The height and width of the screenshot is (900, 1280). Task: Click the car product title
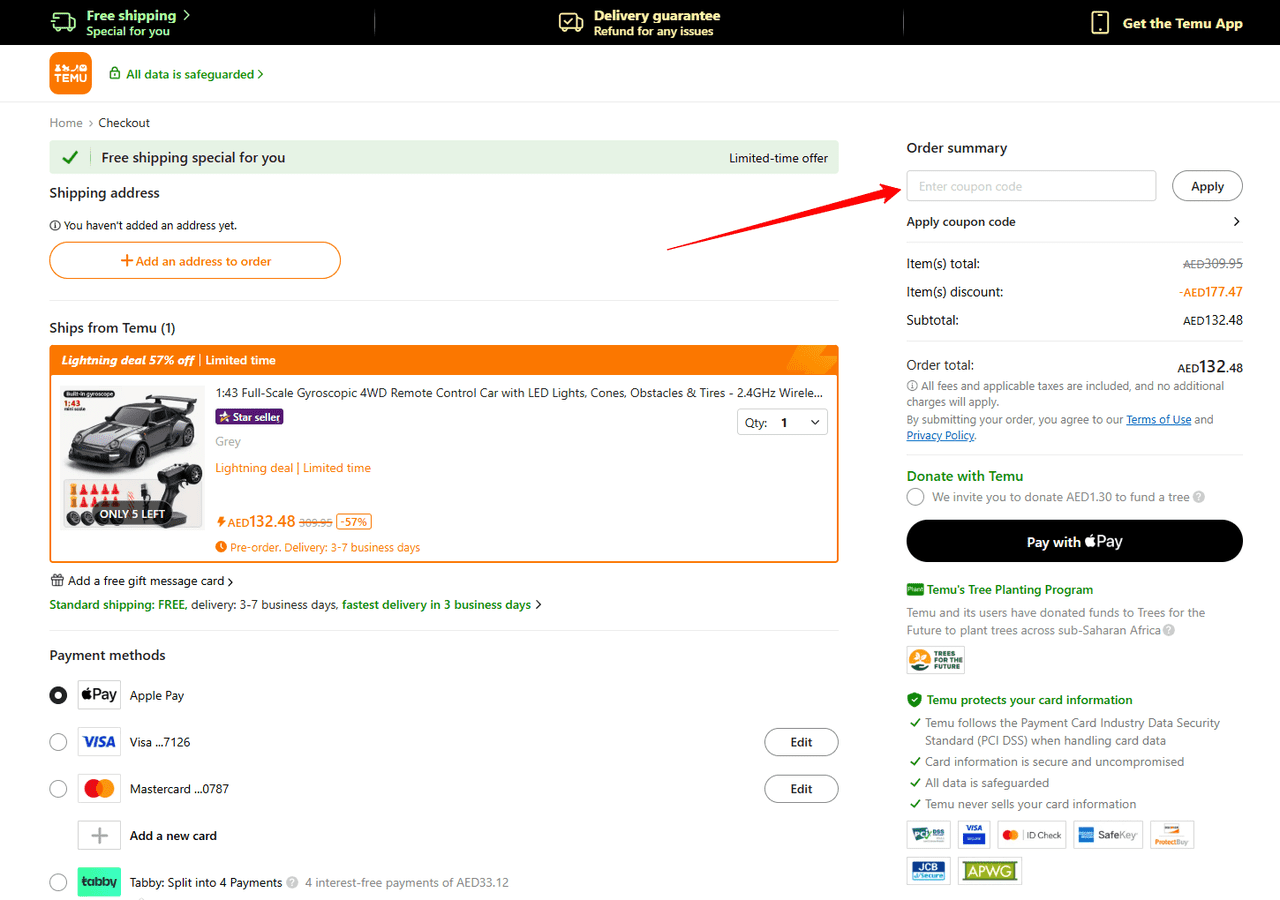click(x=519, y=393)
